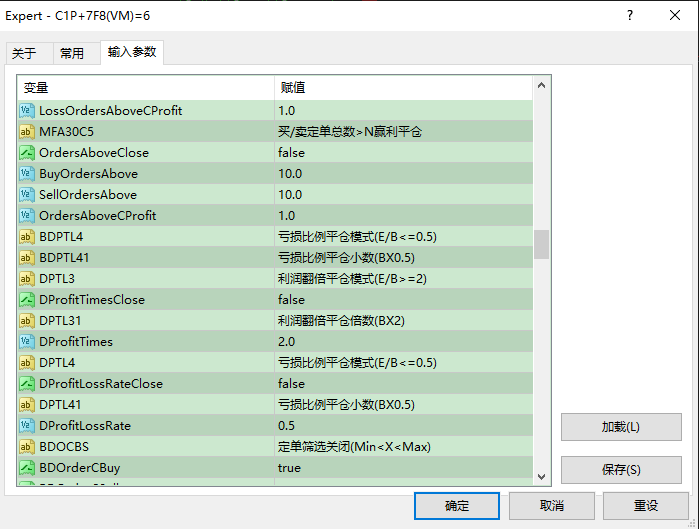Image resolution: width=699 pixels, height=529 pixels.
Task: Click the BDPTL4 value 亏损比例平仓模式(E/B<=0.5)
Action: point(357,236)
